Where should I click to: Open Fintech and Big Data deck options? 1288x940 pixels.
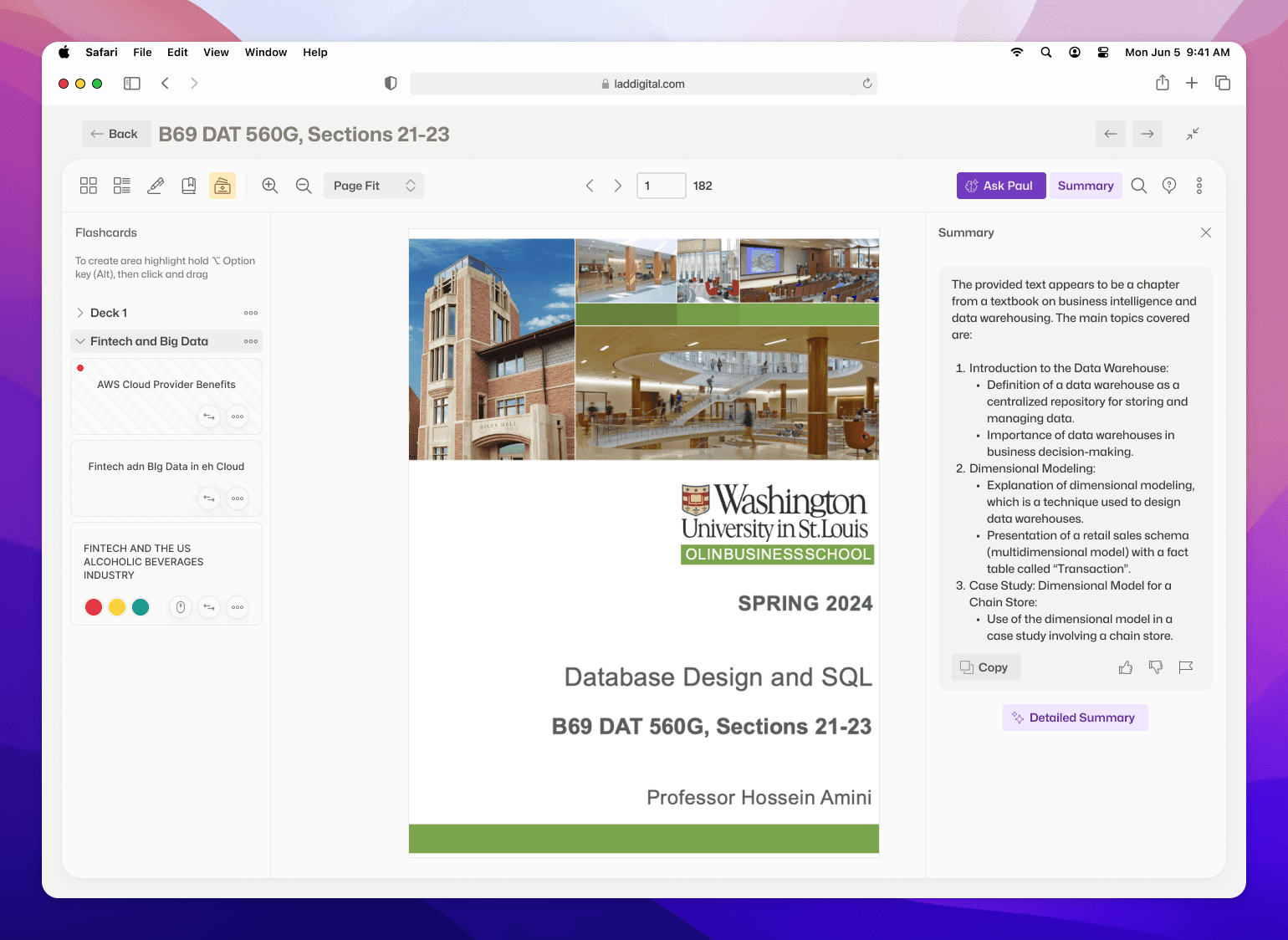point(251,341)
